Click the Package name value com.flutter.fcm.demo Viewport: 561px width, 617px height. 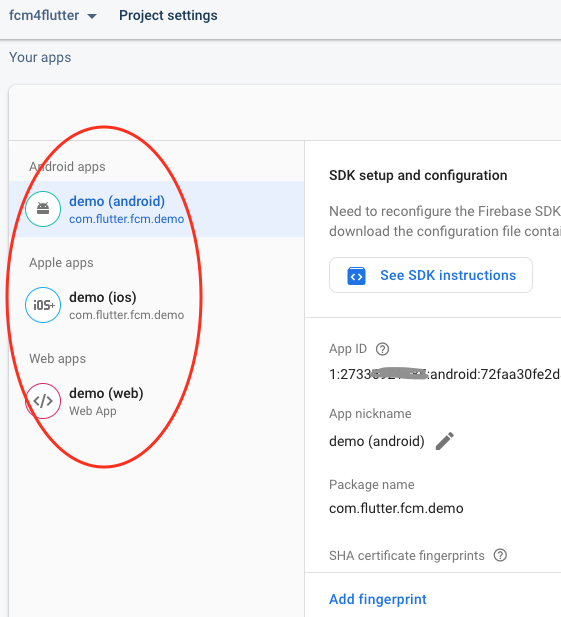coord(396,508)
